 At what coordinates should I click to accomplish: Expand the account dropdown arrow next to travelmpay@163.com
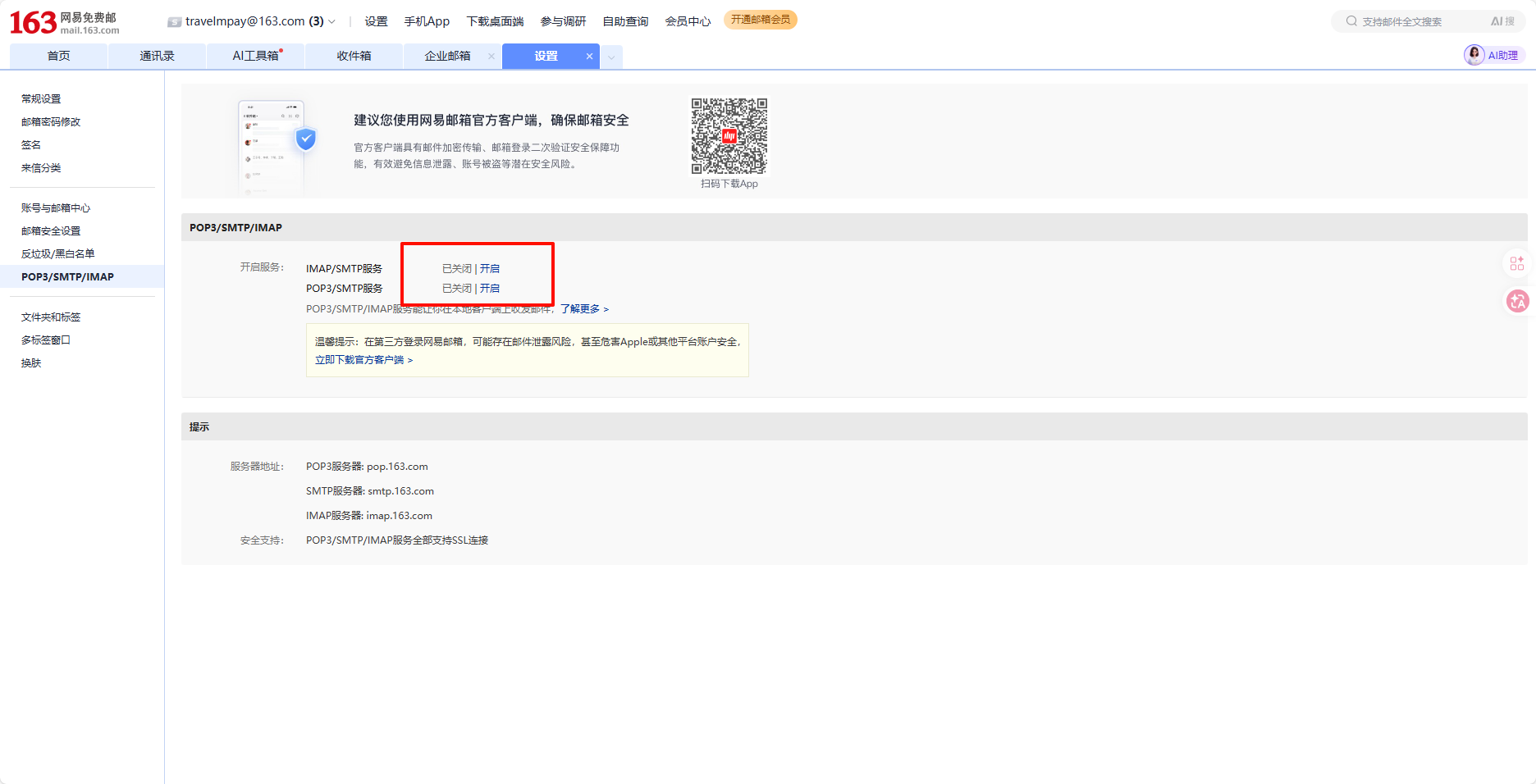[x=332, y=22]
